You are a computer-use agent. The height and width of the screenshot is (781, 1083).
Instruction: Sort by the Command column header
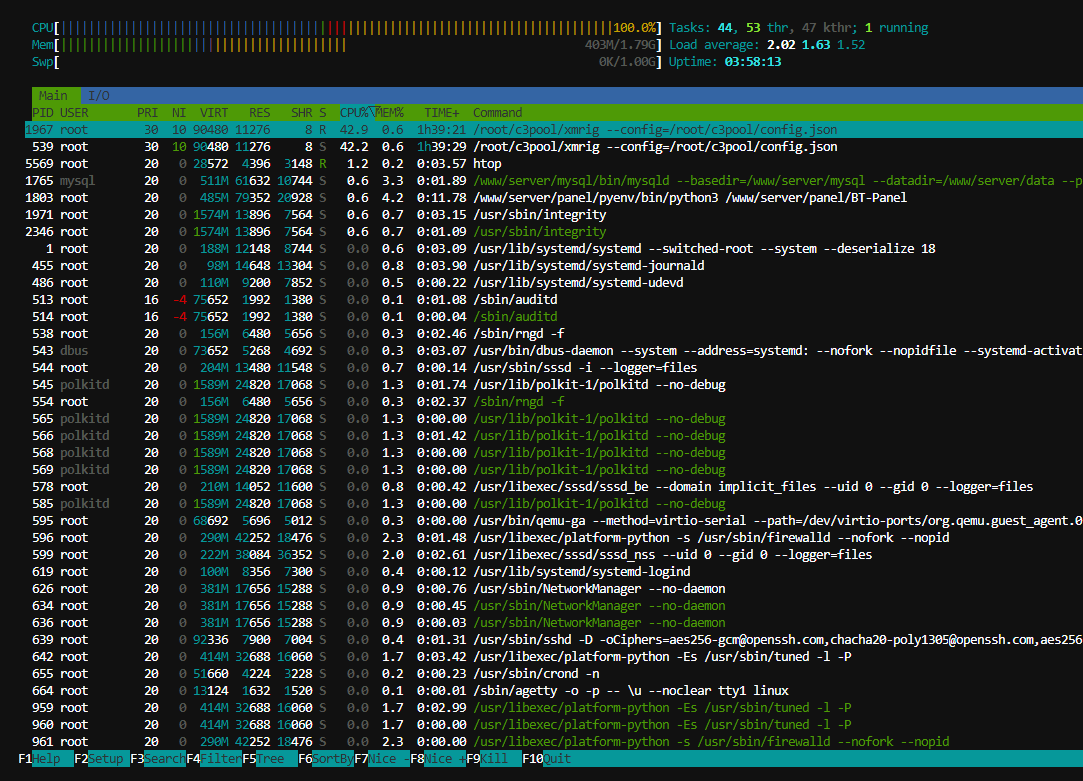[x=497, y=113]
